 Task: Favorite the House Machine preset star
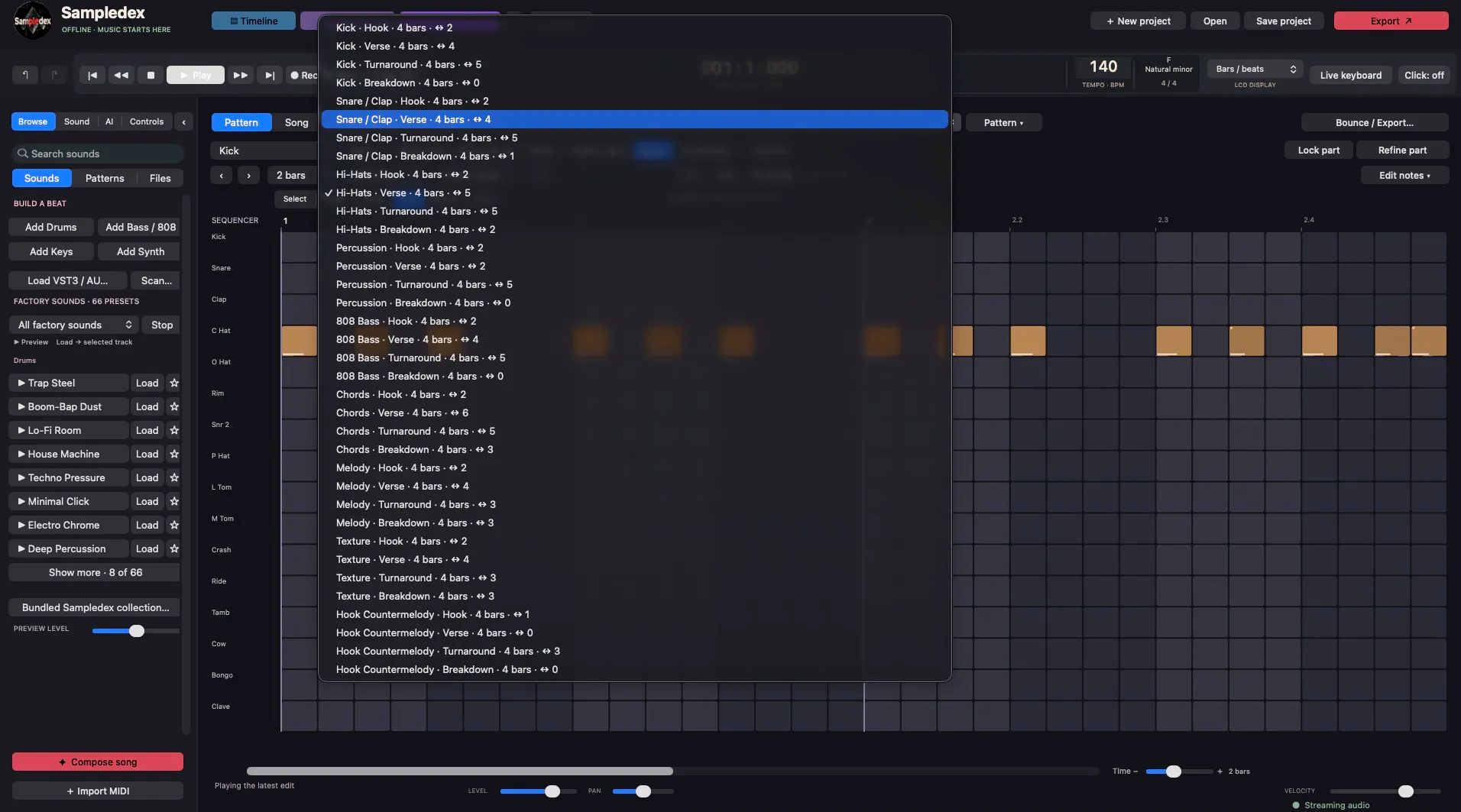pyautogui.click(x=174, y=454)
